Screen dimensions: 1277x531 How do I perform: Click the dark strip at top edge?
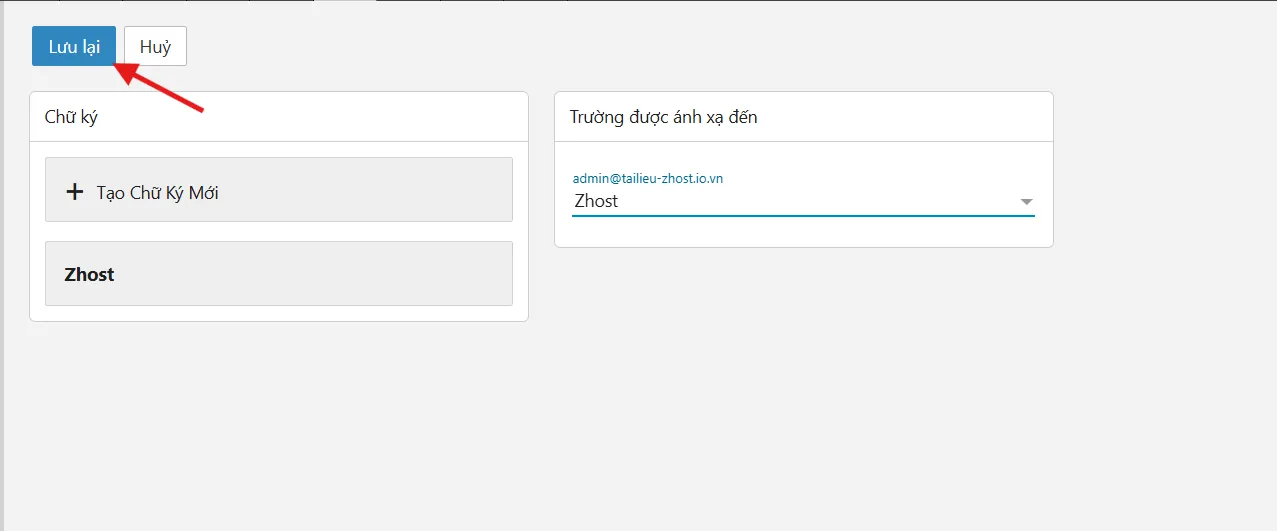(x=640, y=1)
